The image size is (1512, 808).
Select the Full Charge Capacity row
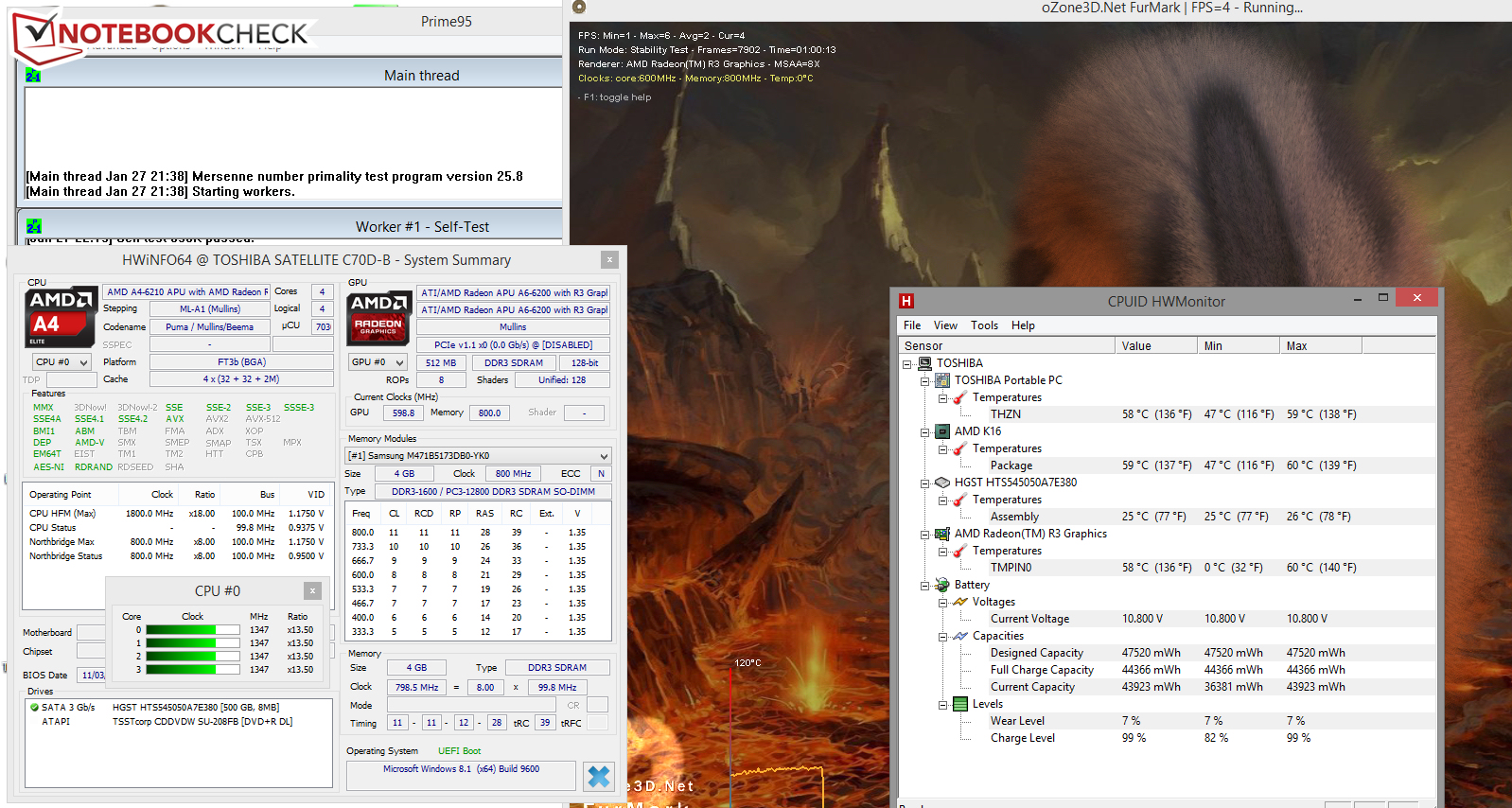pyautogui.click(x=1166, y=670)
